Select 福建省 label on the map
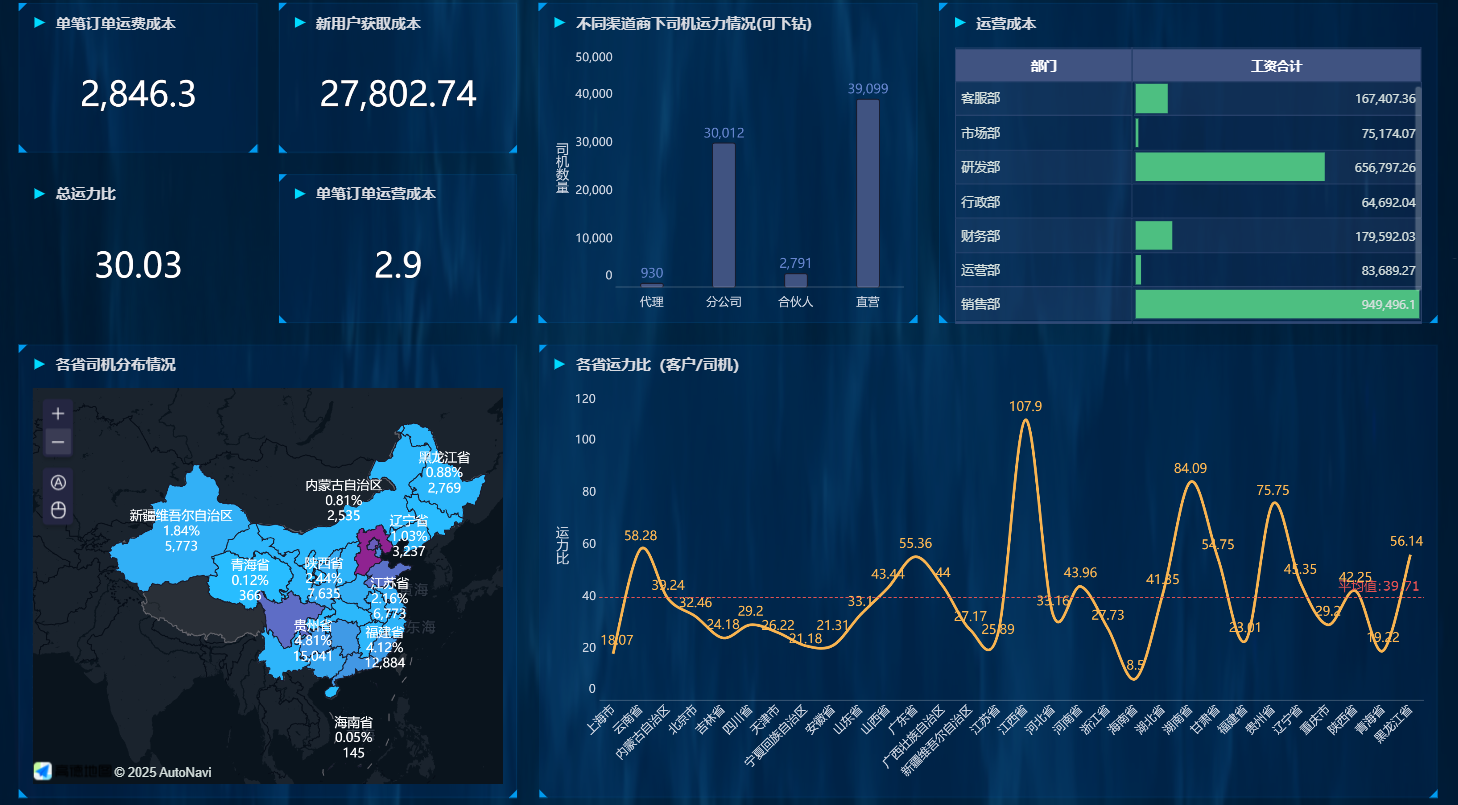 coord(385,632)
